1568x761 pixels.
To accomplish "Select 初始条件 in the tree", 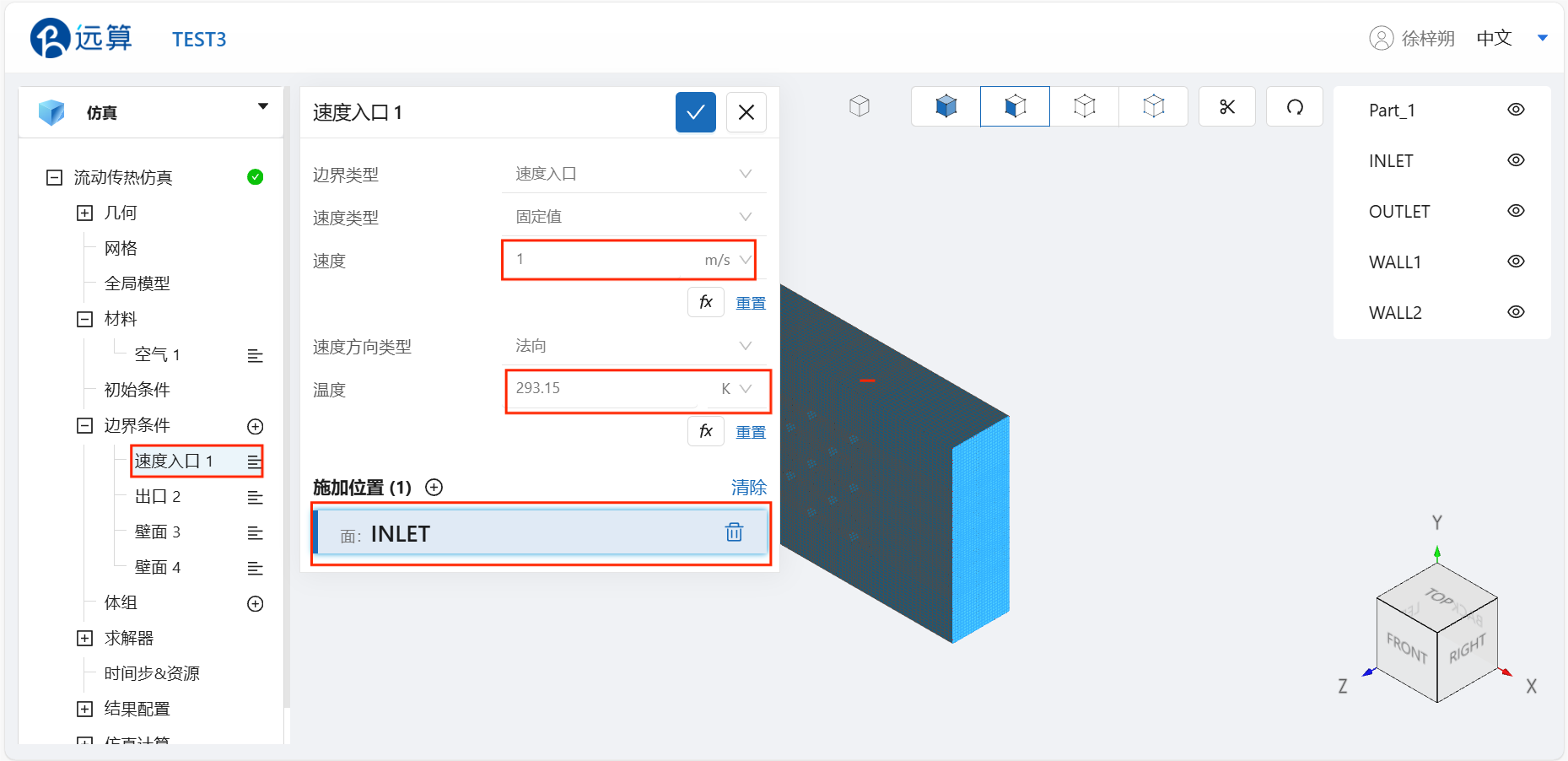I will (137, 390).
